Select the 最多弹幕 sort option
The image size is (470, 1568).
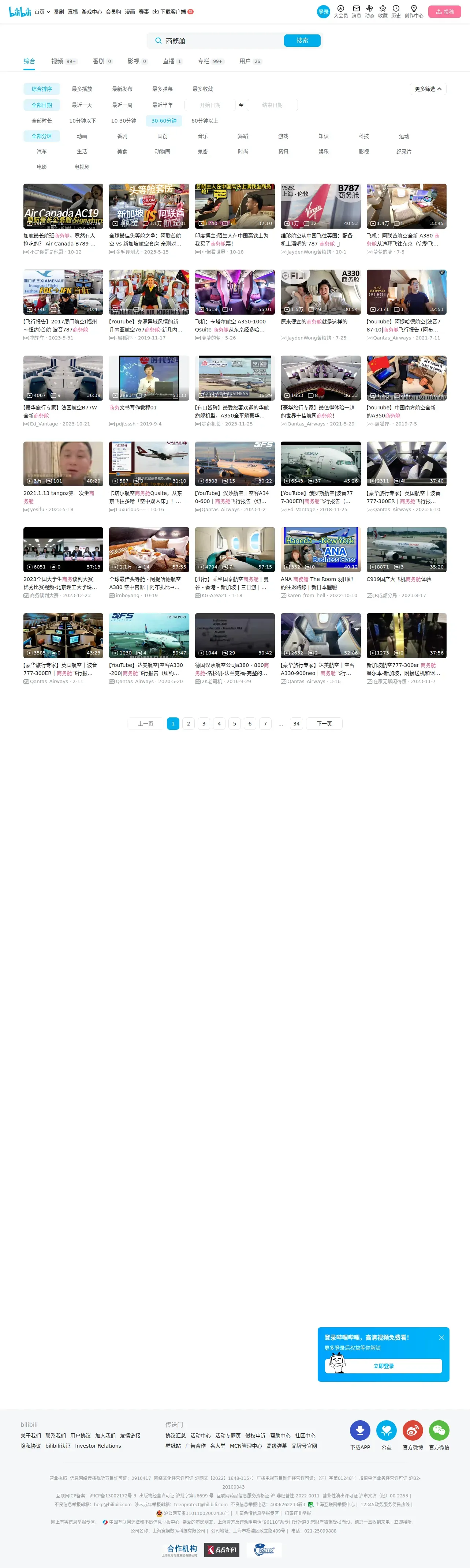coord(162,89)
